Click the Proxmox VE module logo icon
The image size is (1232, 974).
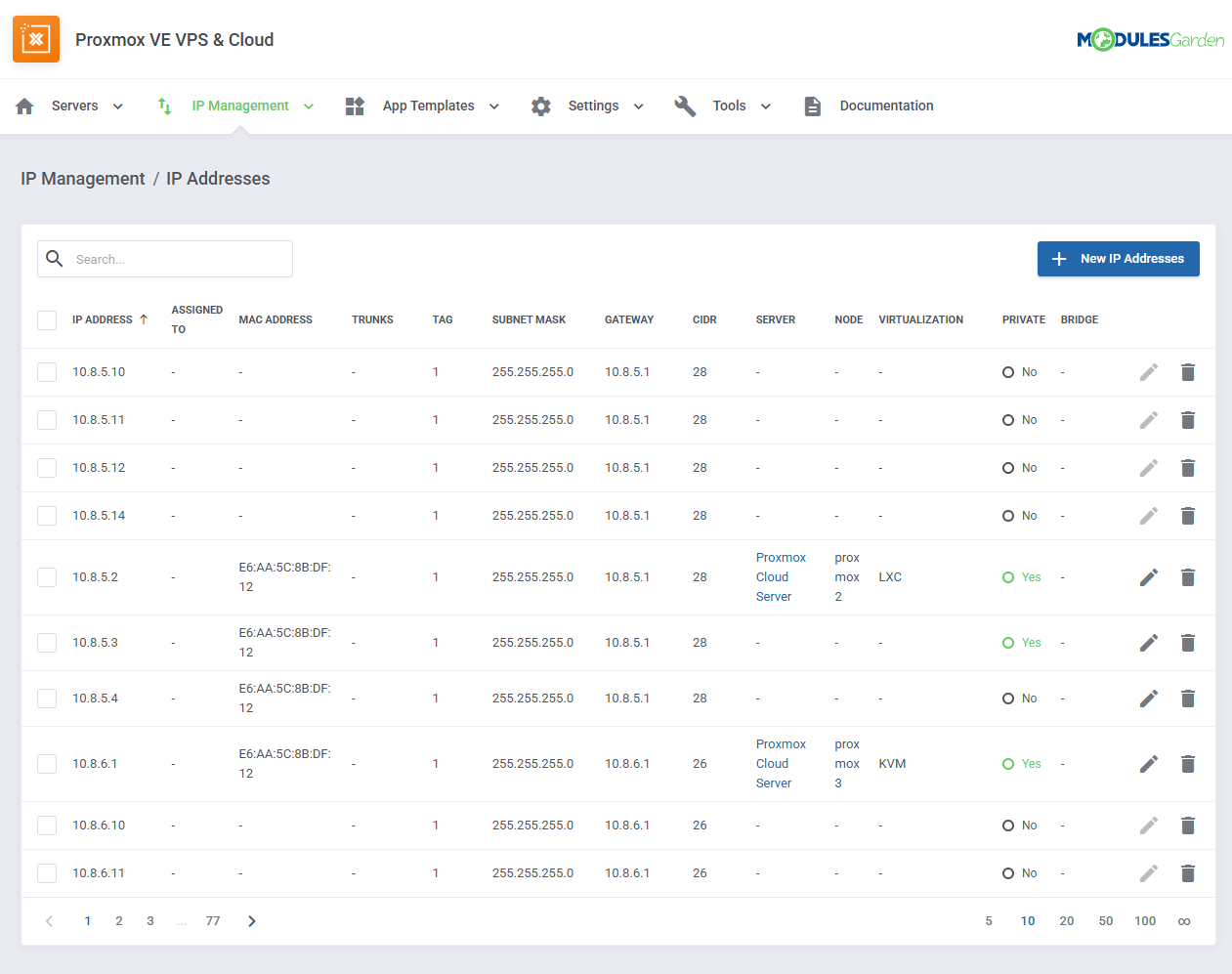pos(36,39)
